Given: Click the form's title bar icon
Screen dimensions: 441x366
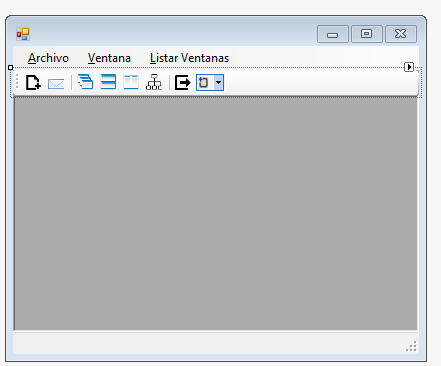Looking at the screenshot, I should [x=23, y=34].
